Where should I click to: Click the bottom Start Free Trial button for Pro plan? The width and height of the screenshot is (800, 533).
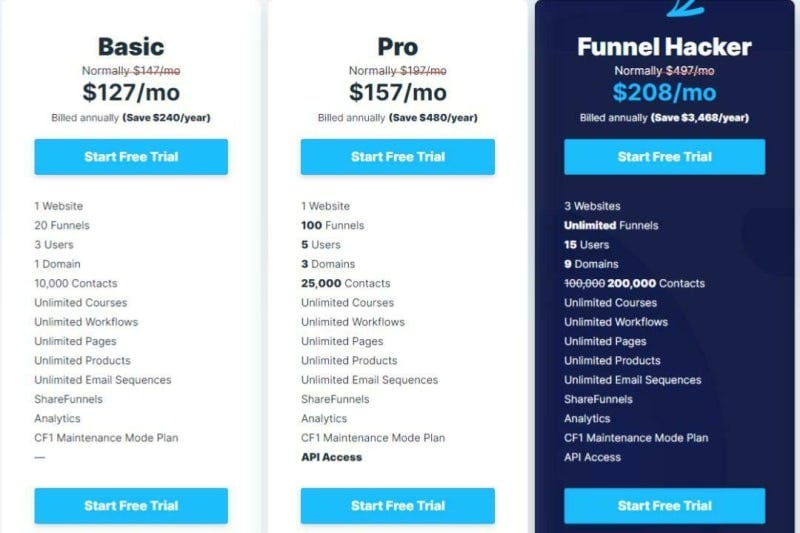pos(397,505)
